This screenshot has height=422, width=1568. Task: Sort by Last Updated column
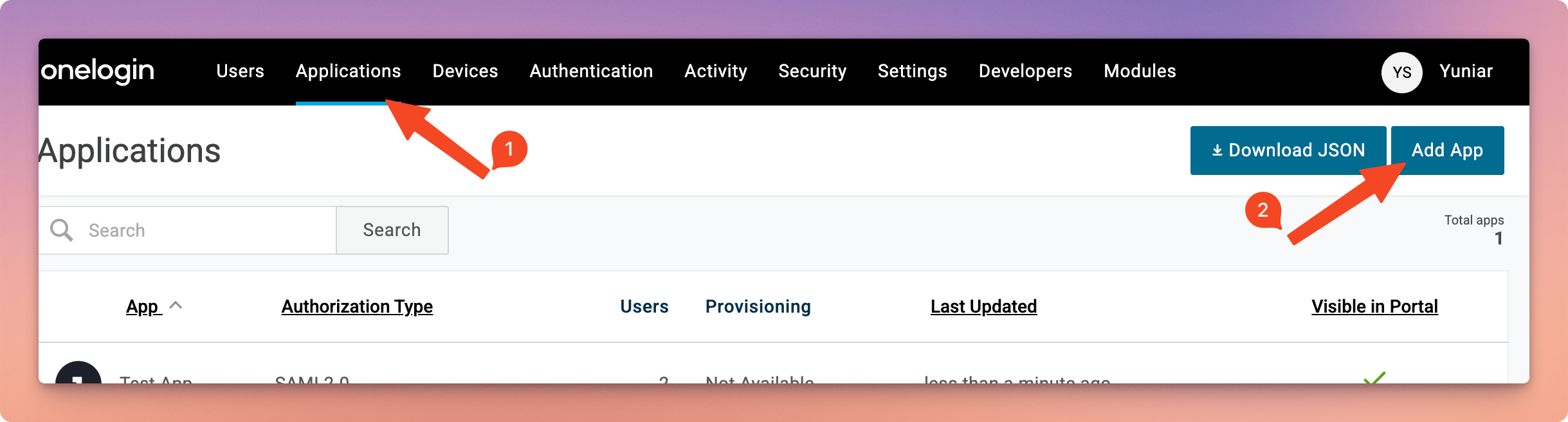tap(983, 306)
